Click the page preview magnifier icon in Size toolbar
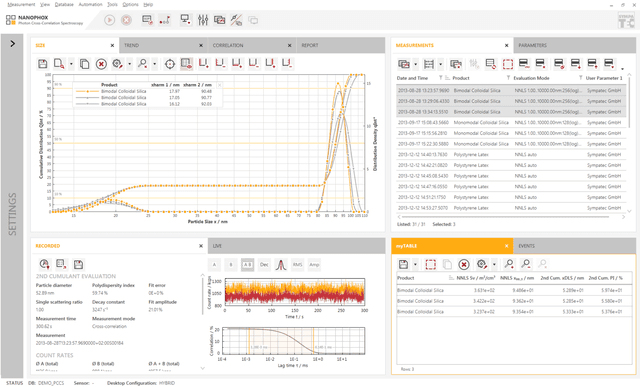Image resolution: width=640 pixels, height=387 pixels. coord(59,64)
